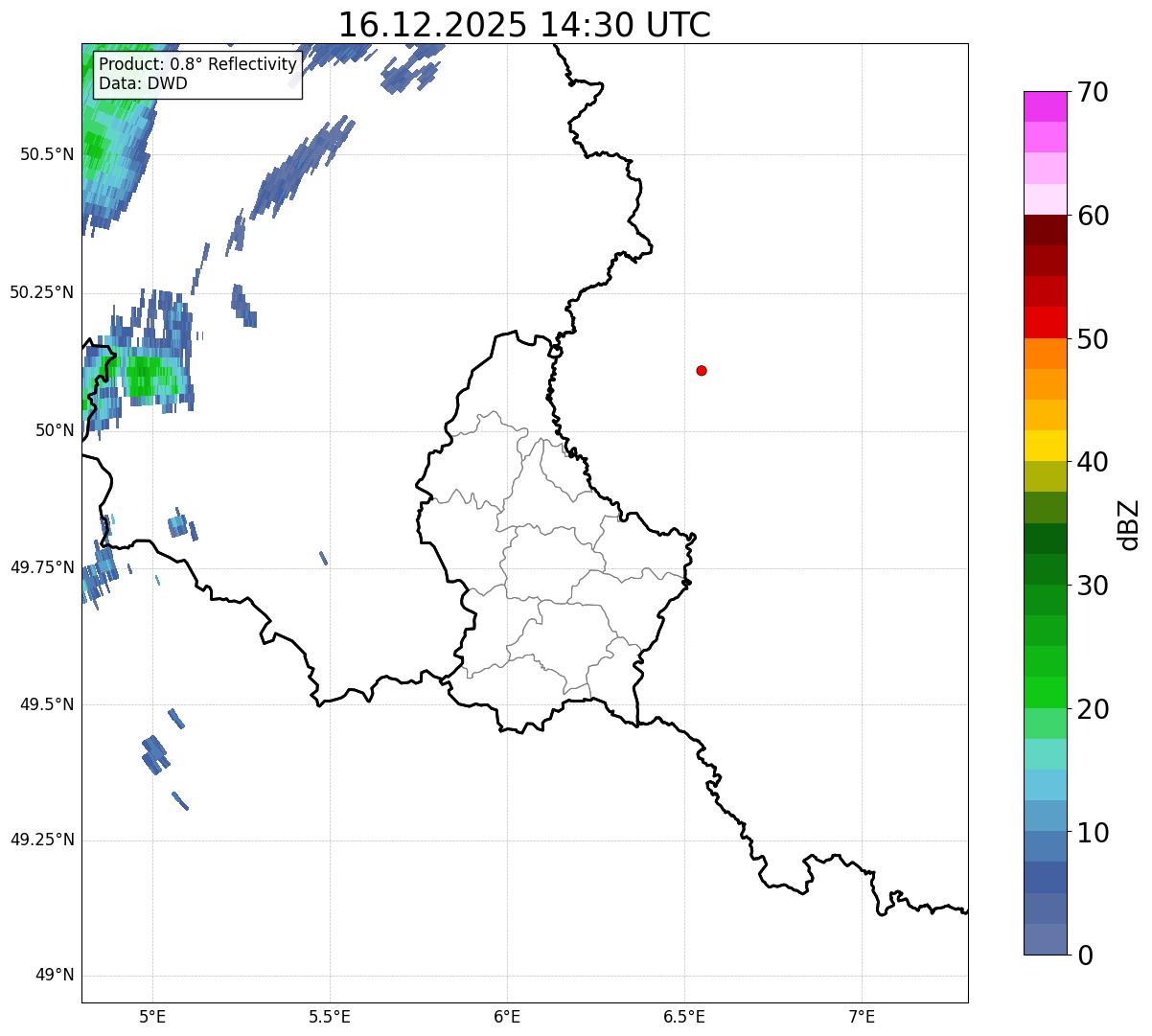Click the longitude label "5.5°E"
Image resolution: width=1152 pixels, height=1036 pixels.
[x=330, y=1016]
